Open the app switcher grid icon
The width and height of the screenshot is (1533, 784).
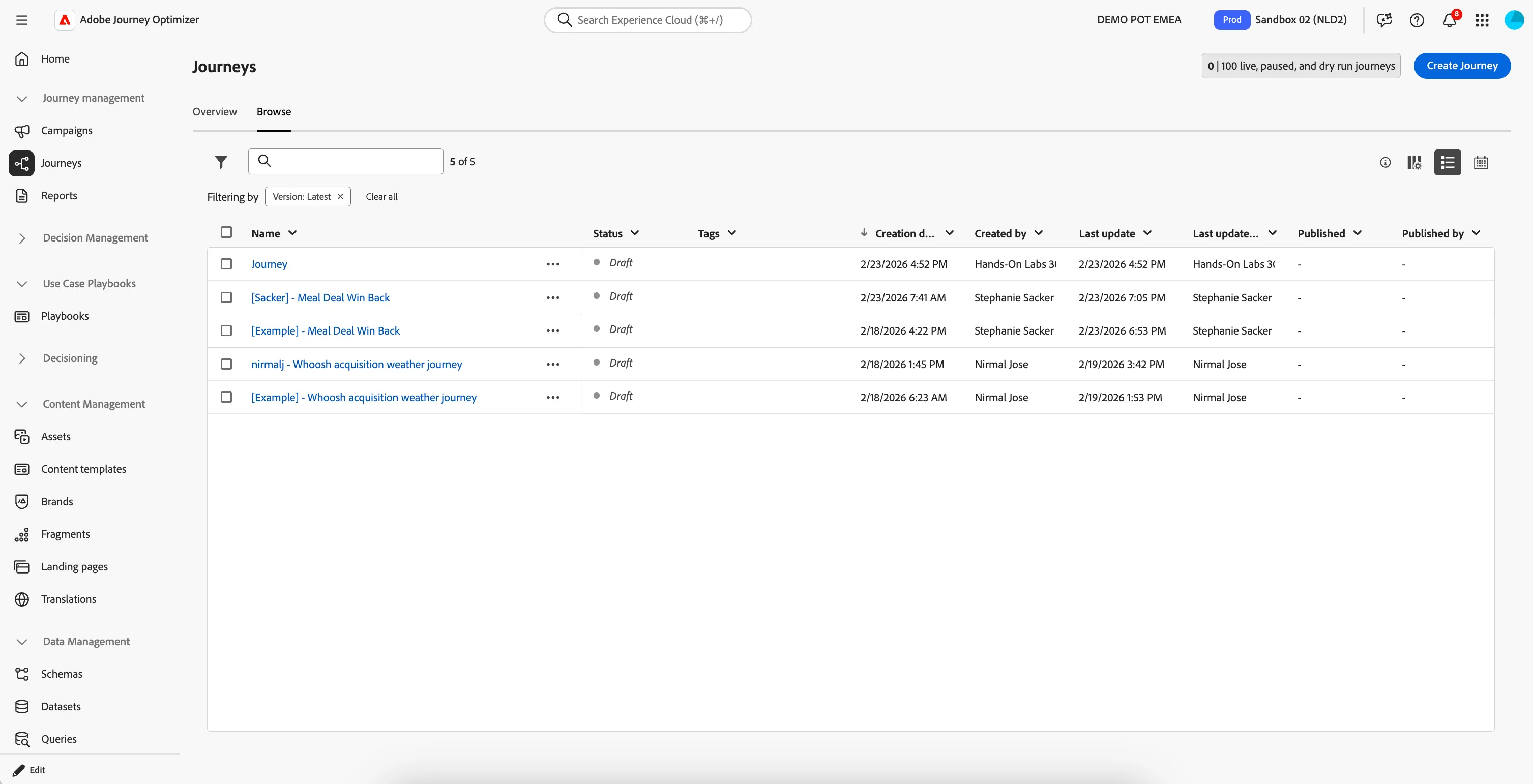point(1482,20)
